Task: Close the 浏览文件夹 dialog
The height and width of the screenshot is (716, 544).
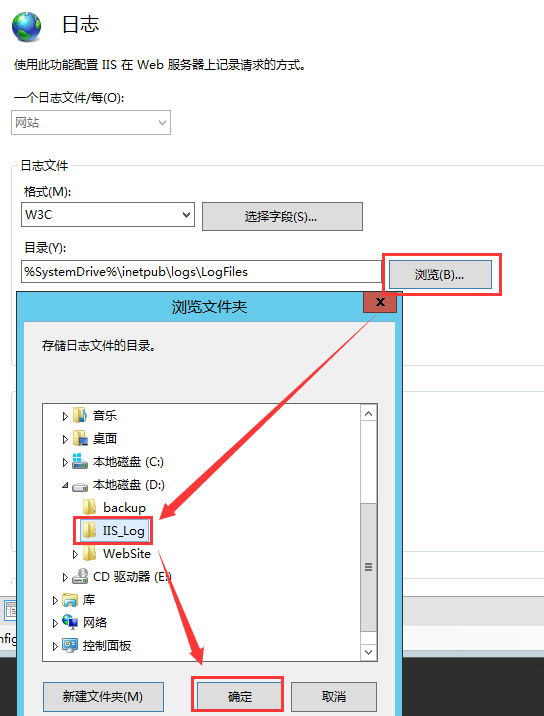Action: tap(380, 302)
